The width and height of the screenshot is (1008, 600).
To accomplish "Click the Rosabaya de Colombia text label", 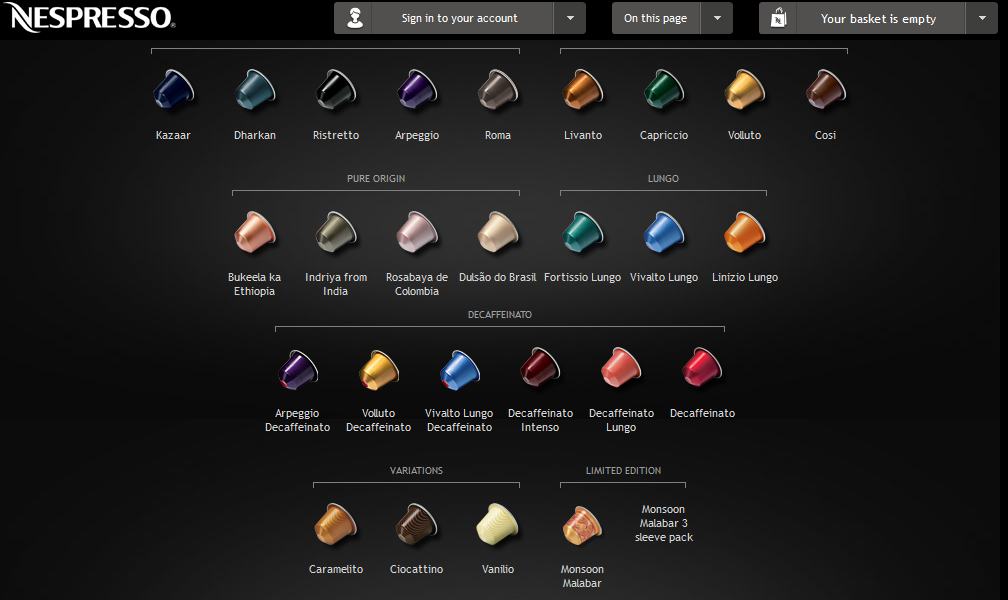I will (416, 284).
